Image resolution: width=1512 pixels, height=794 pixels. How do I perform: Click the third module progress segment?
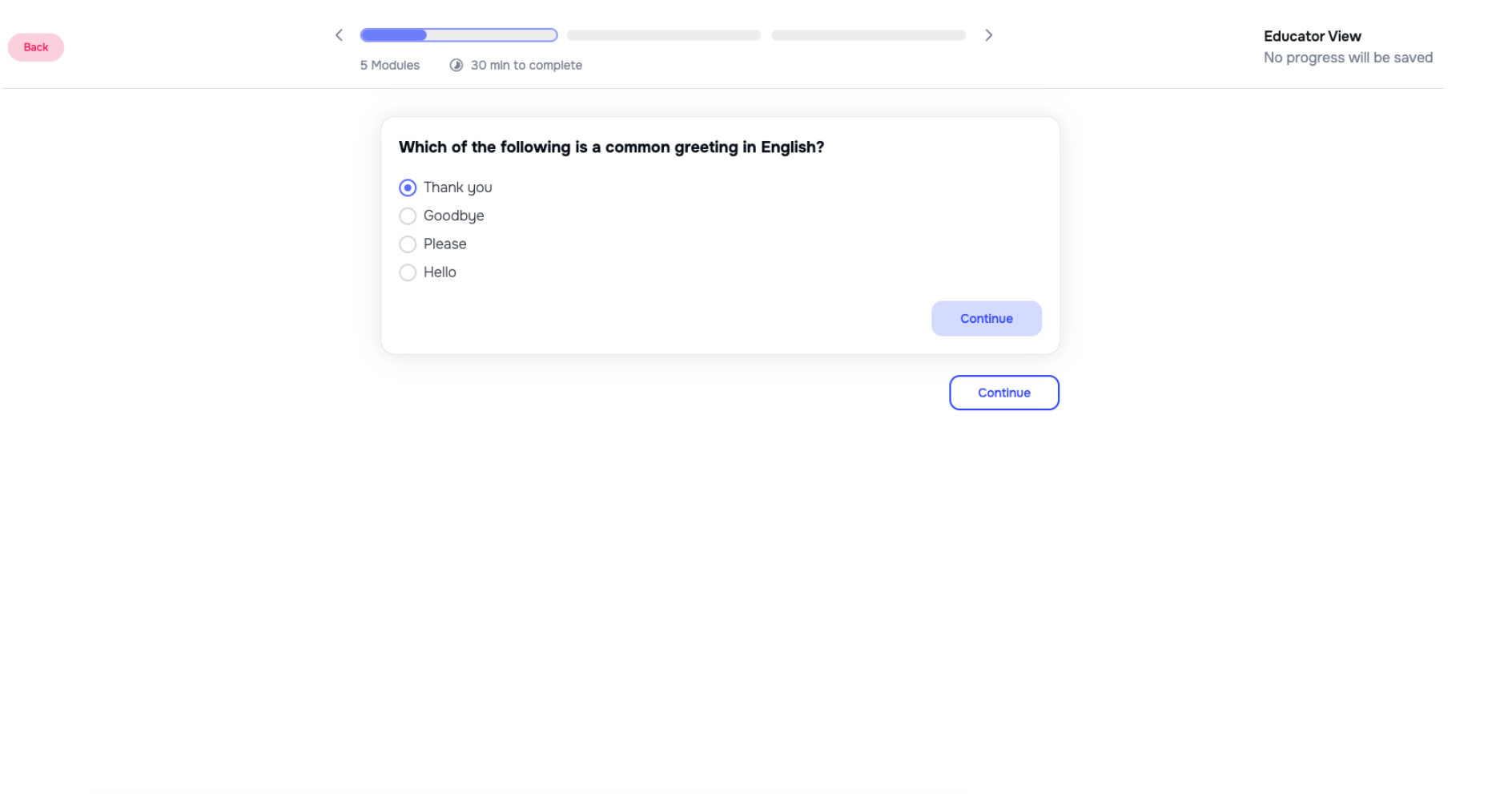point(868,34)
